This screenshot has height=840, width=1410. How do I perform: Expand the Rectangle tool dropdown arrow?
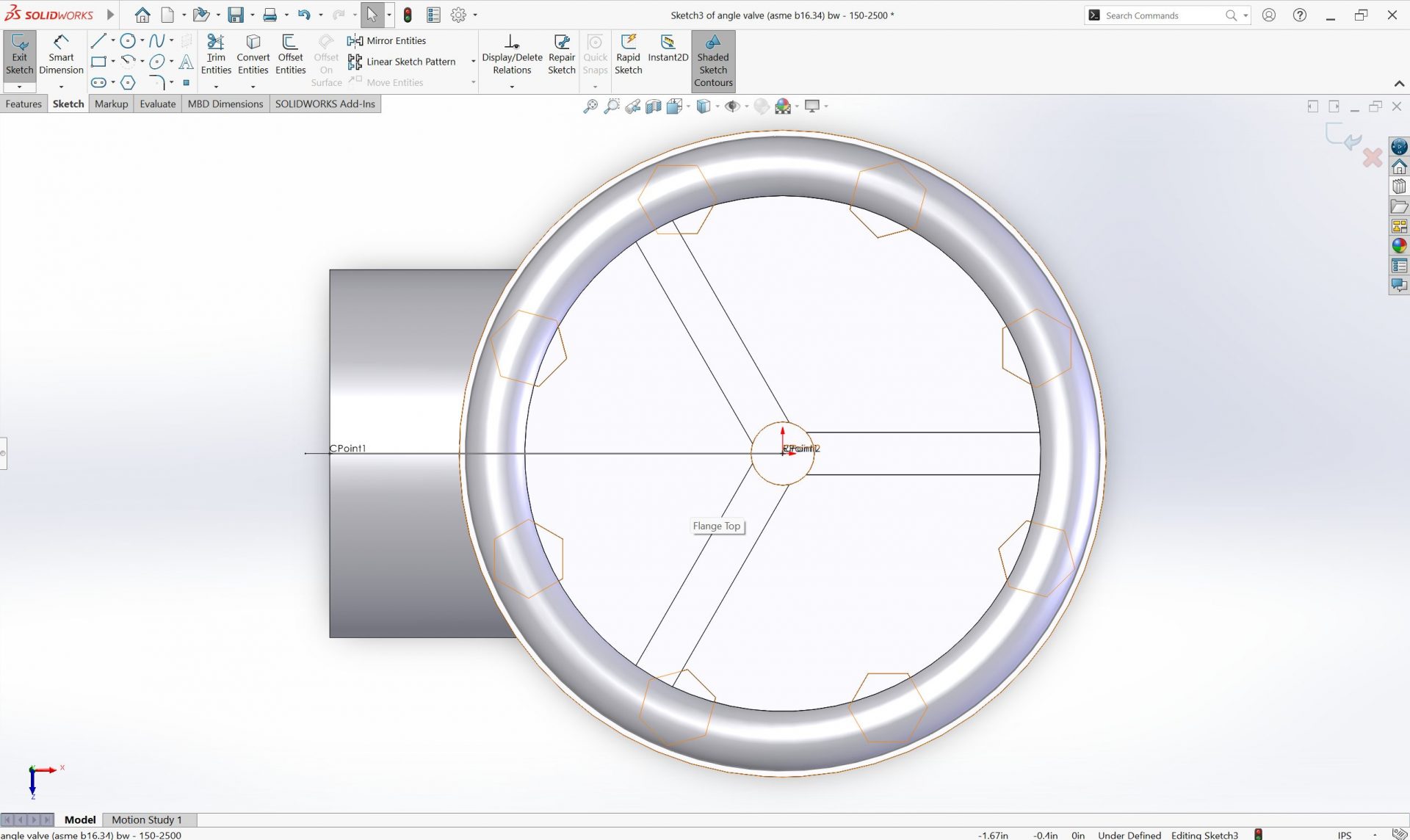(x=113, y=62)
